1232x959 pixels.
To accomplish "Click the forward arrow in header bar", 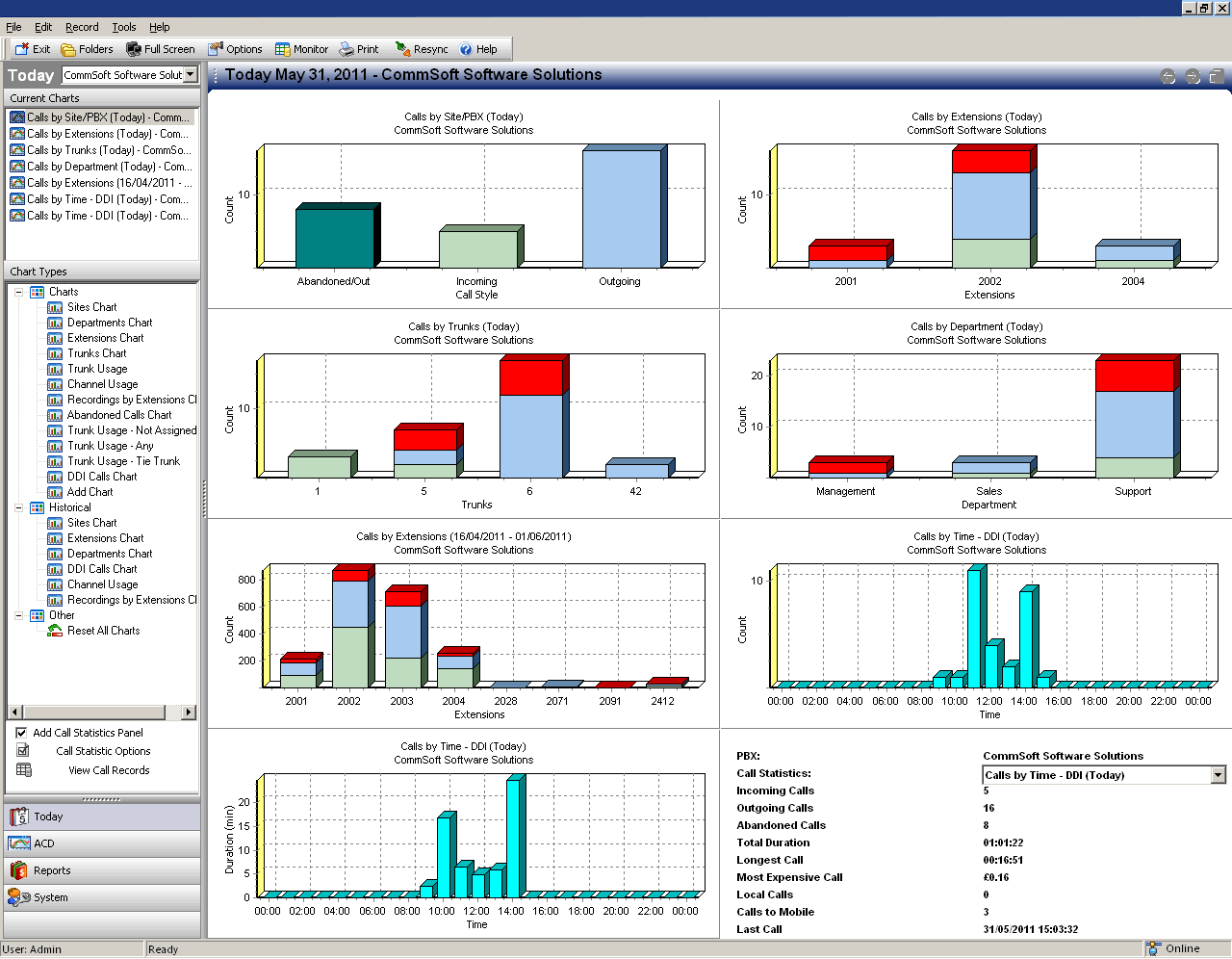I will click(1193, 76).
